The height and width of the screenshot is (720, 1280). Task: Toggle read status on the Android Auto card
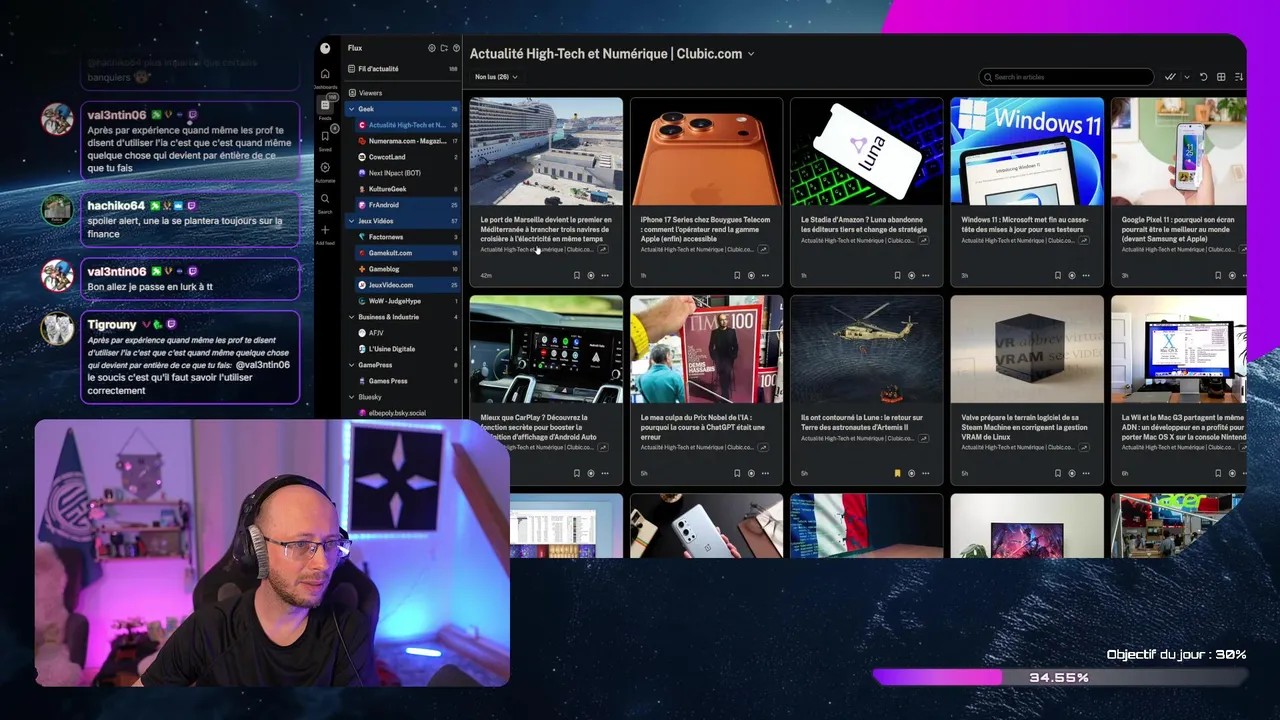(x=591, y=473)
